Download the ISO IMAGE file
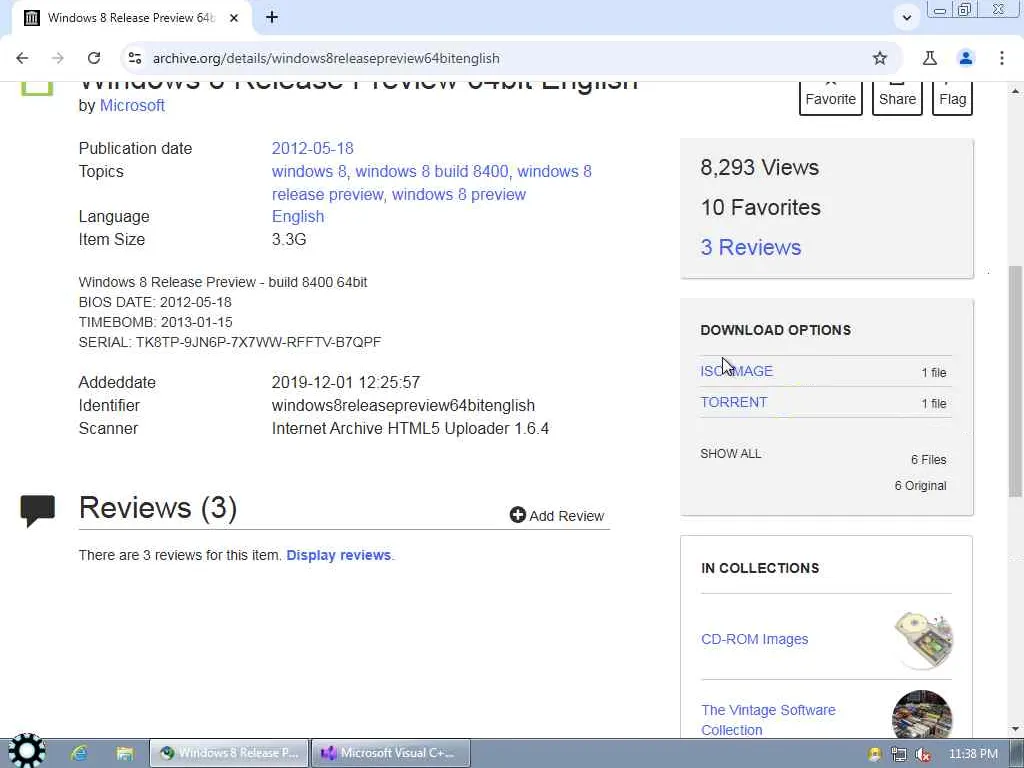The image size is (1024, 768). (737, 371)
